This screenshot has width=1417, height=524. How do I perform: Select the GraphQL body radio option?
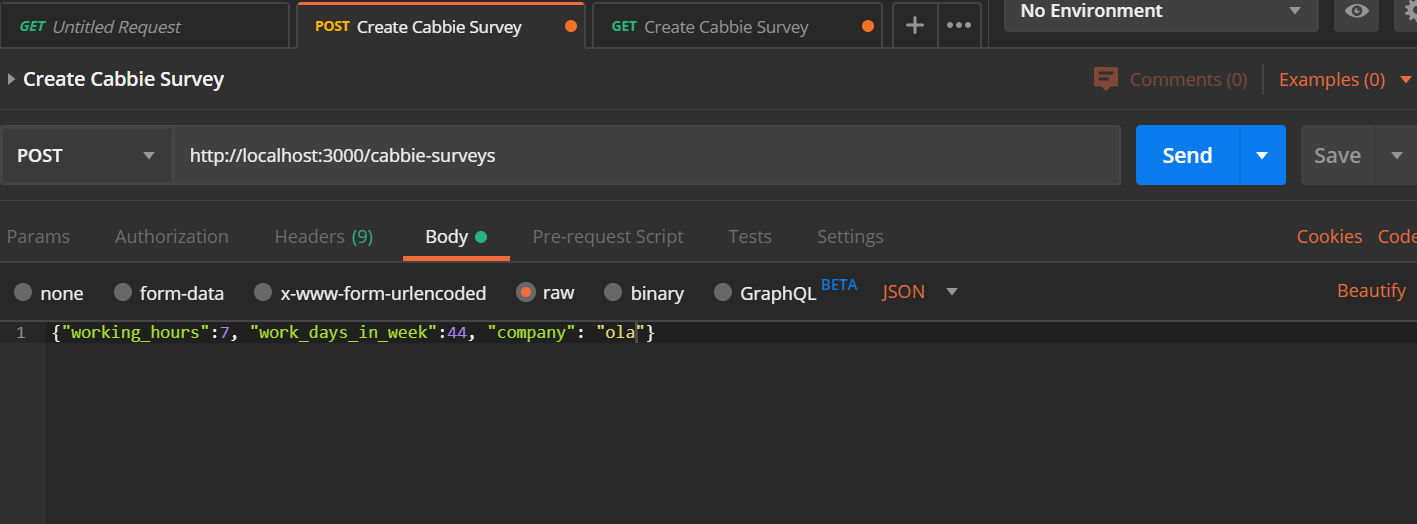point(723,292)
